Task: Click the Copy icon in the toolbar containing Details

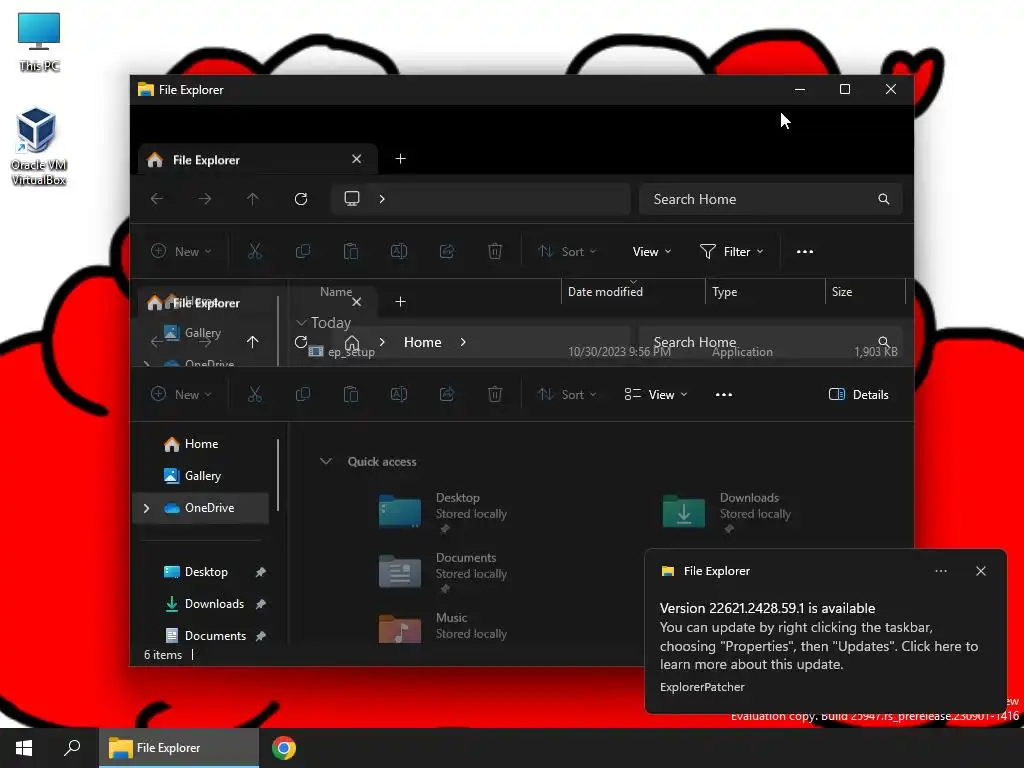Action: pos(303,394)
